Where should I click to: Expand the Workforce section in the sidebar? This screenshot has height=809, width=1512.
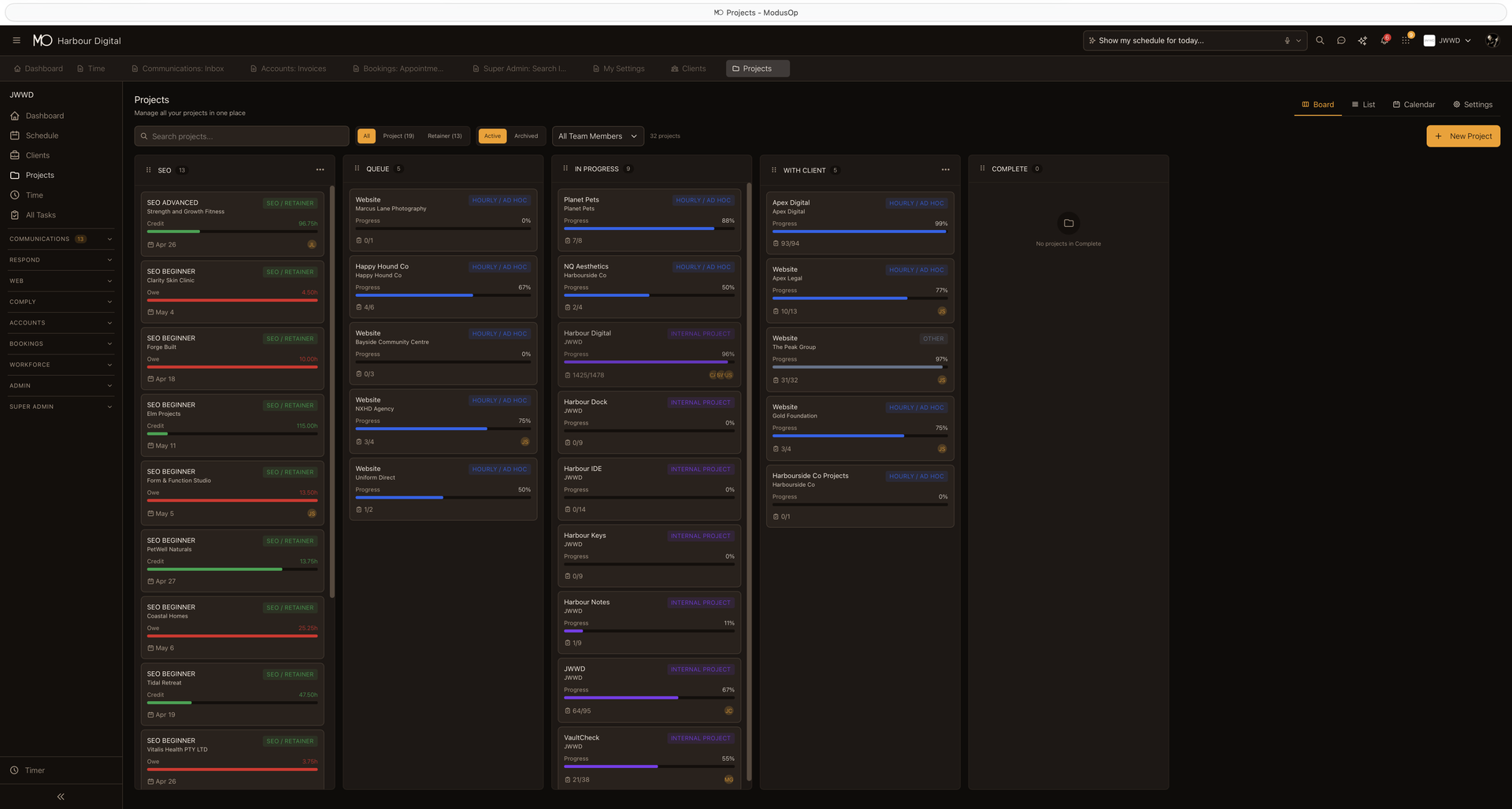click(x=61, y=364)
